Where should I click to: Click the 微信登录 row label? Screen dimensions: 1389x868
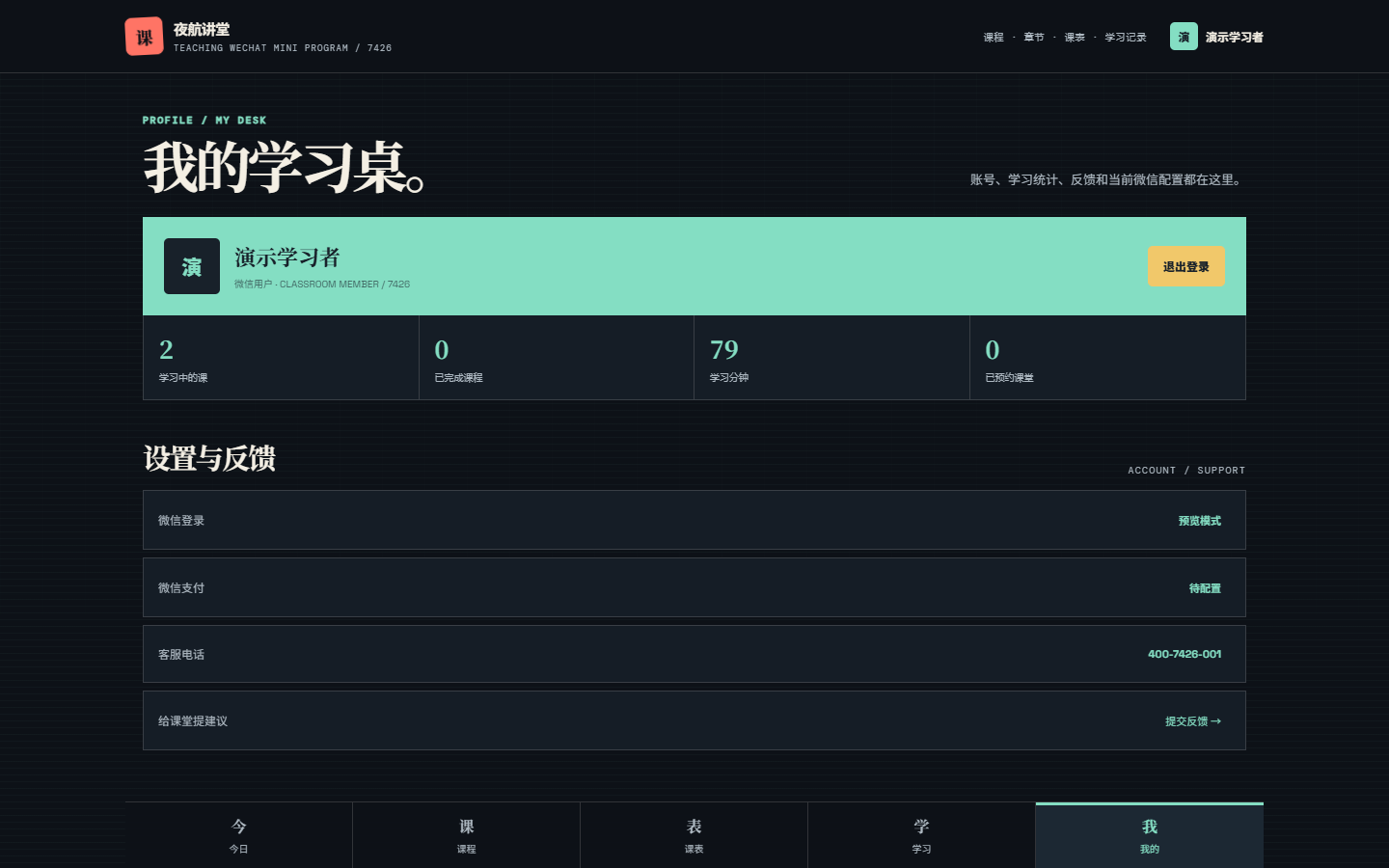[181, 521]
